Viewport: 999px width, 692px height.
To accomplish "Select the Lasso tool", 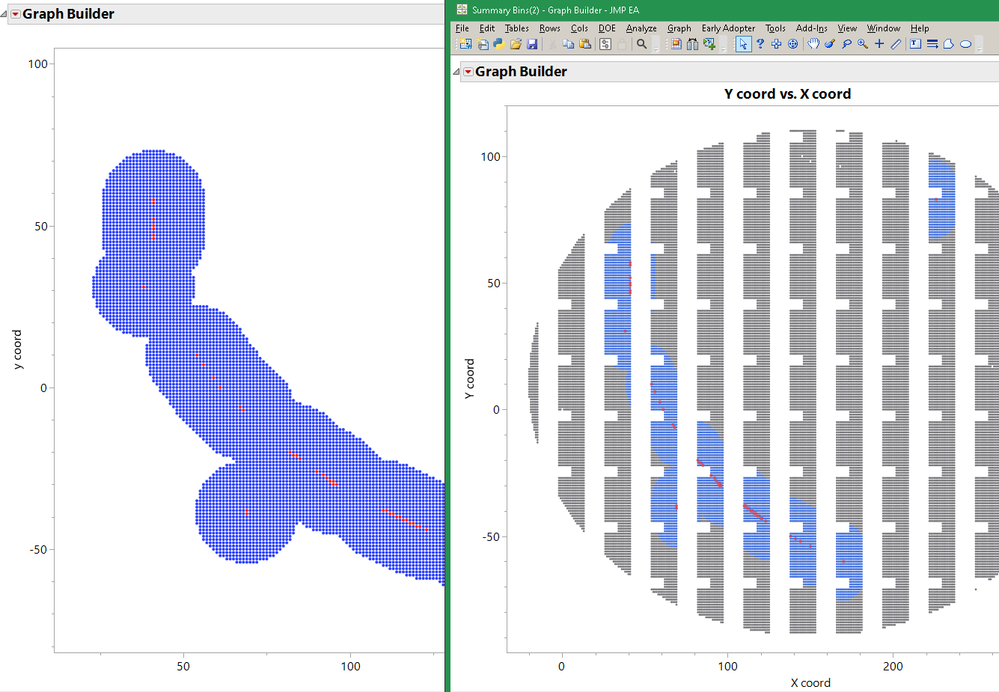I will [846, 44].
